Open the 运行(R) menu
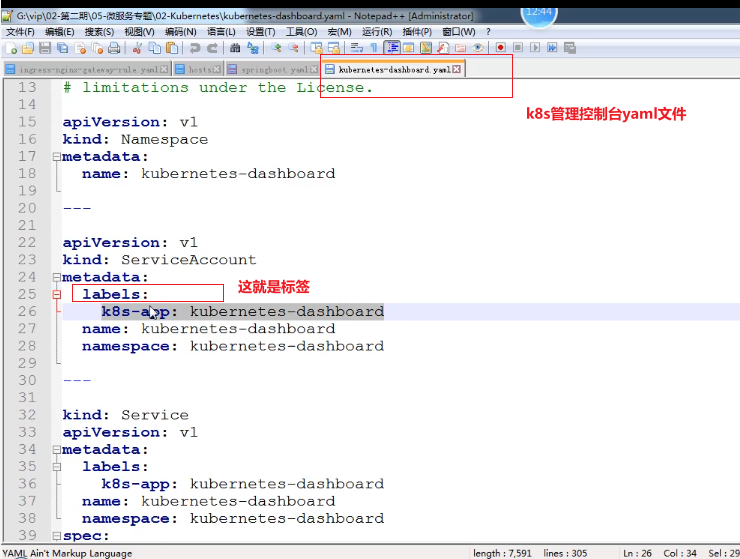Viewport: 740px width, 559px height. (377, 32)
